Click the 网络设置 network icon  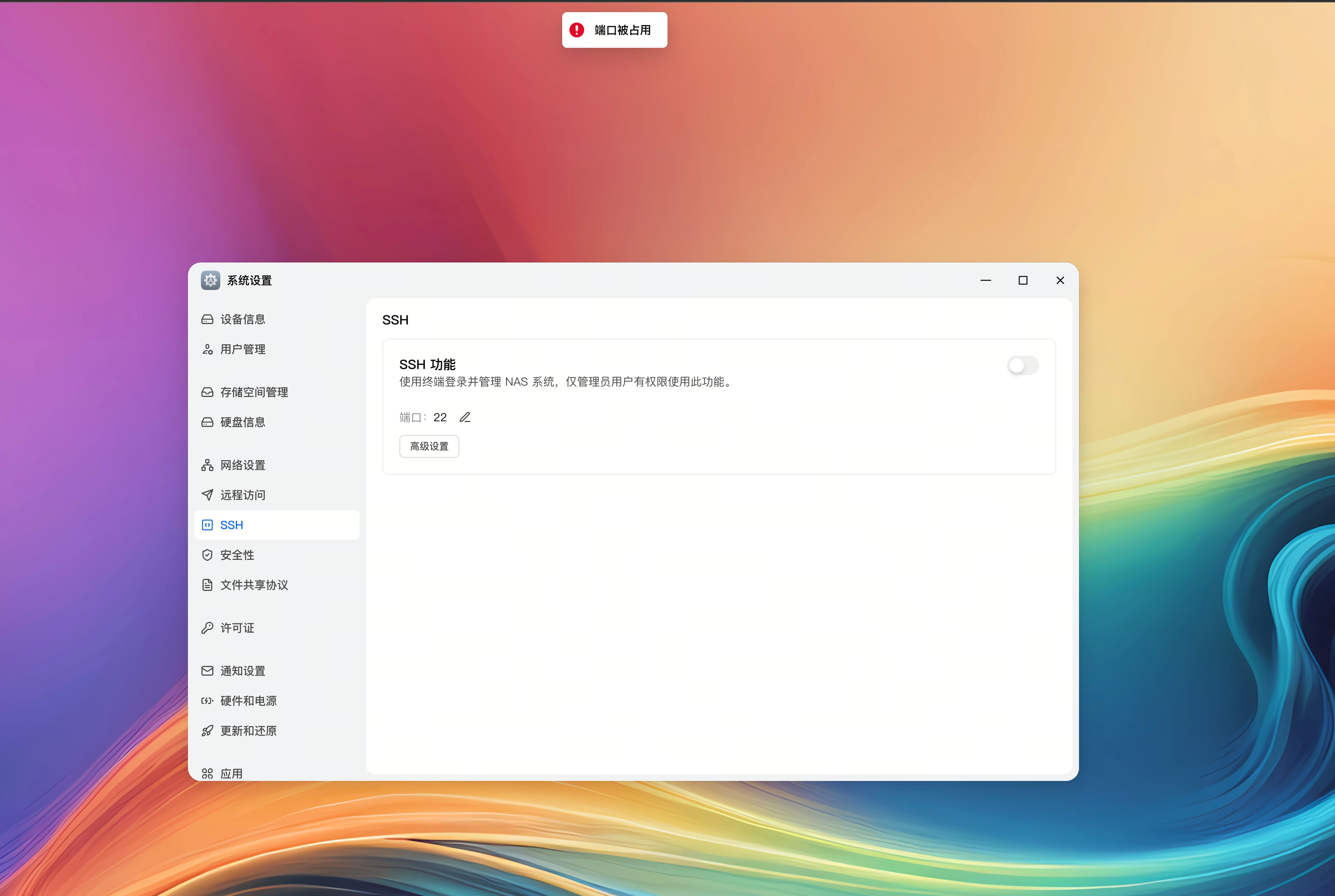tap(207, 465)
